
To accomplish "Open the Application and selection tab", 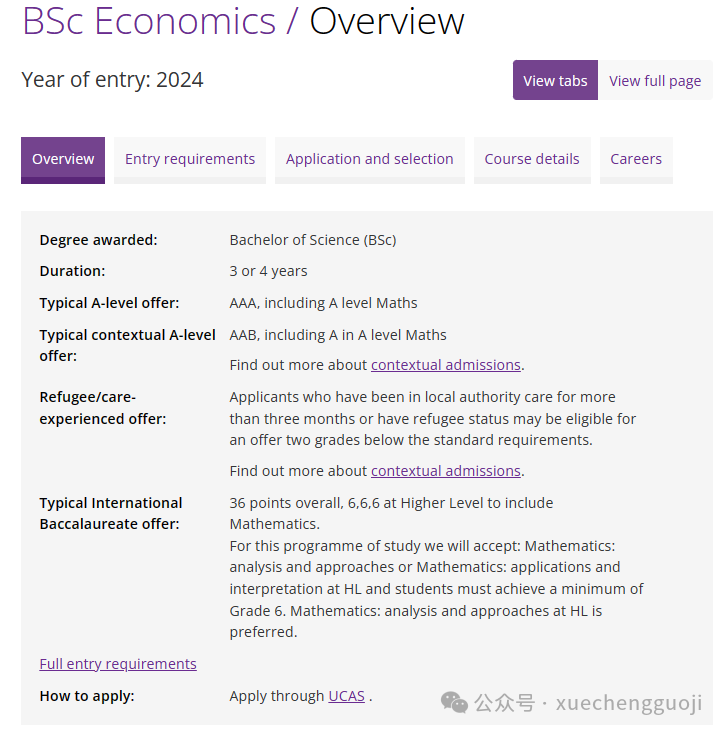I will (x=370, y=160).
